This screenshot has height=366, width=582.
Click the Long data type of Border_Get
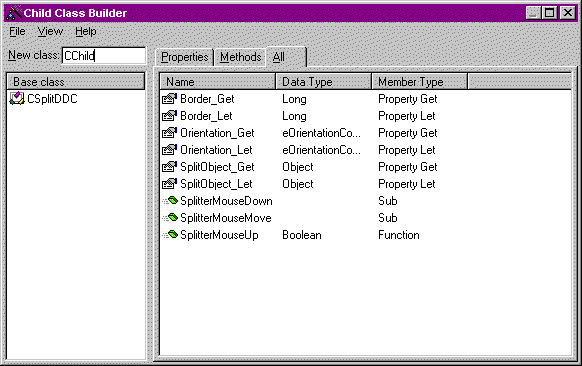(x=294, y=99)
